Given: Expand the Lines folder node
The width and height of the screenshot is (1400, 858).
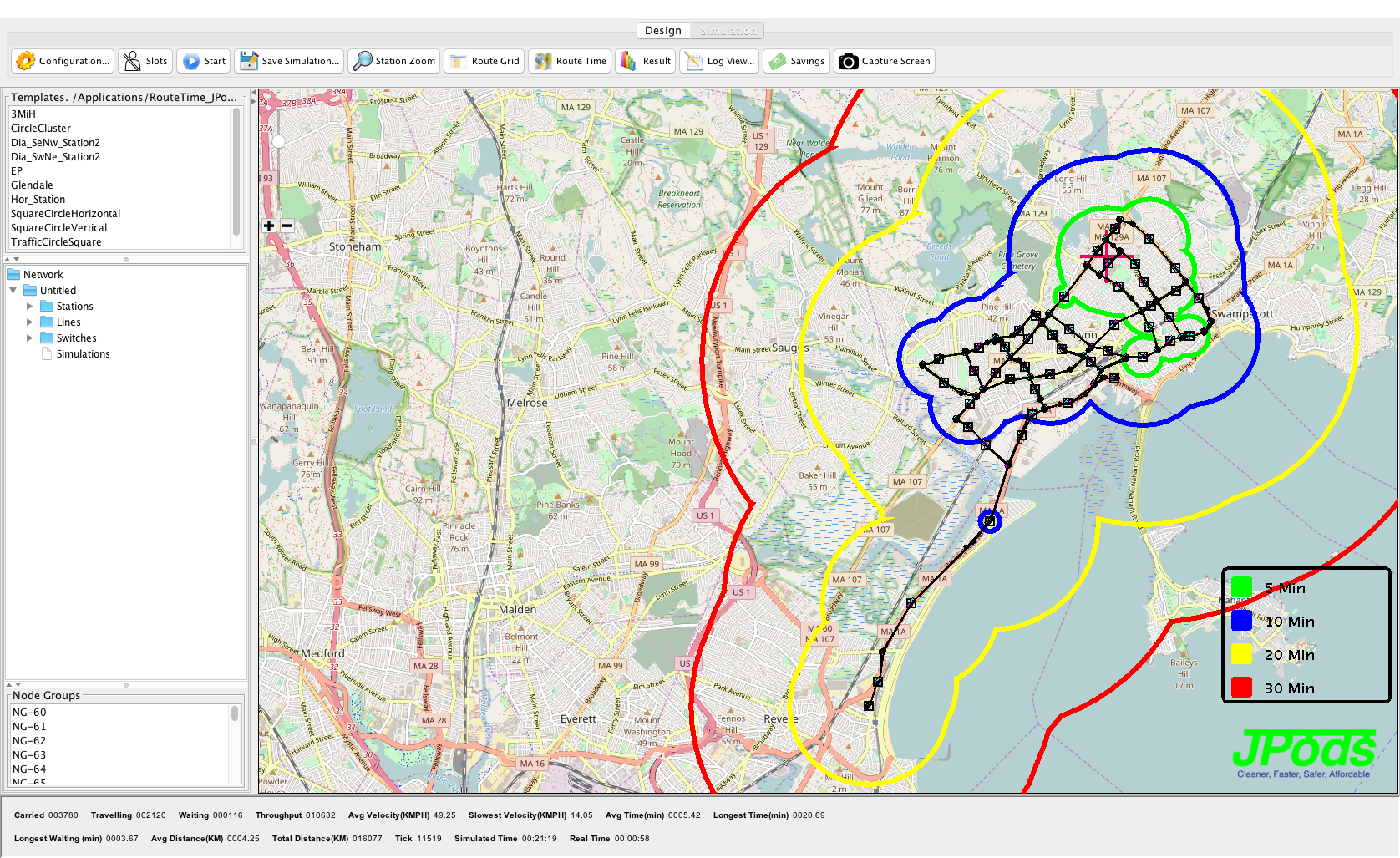Looking at the screenshot, I should (x=30, y=322).
